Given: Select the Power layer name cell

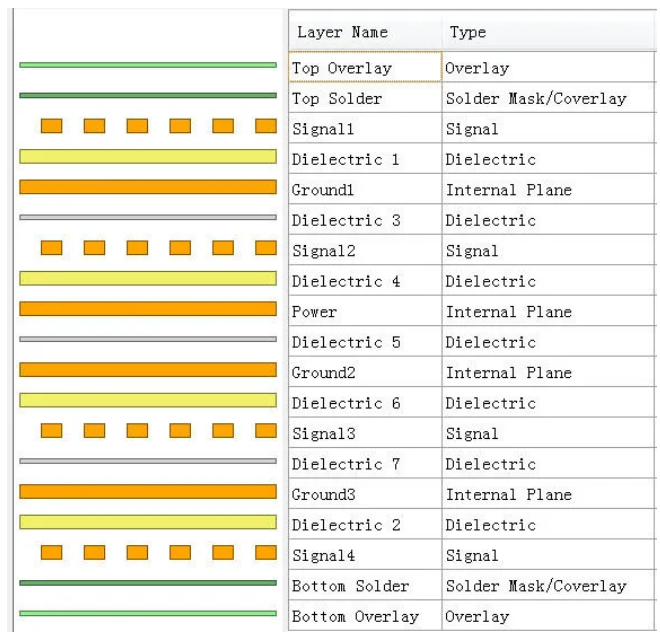Looking at the screenshot, I should point(315,312).
